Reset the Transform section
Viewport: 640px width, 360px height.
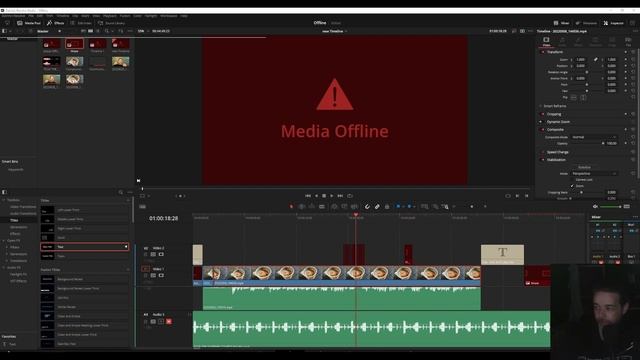[x=633, y=52]
